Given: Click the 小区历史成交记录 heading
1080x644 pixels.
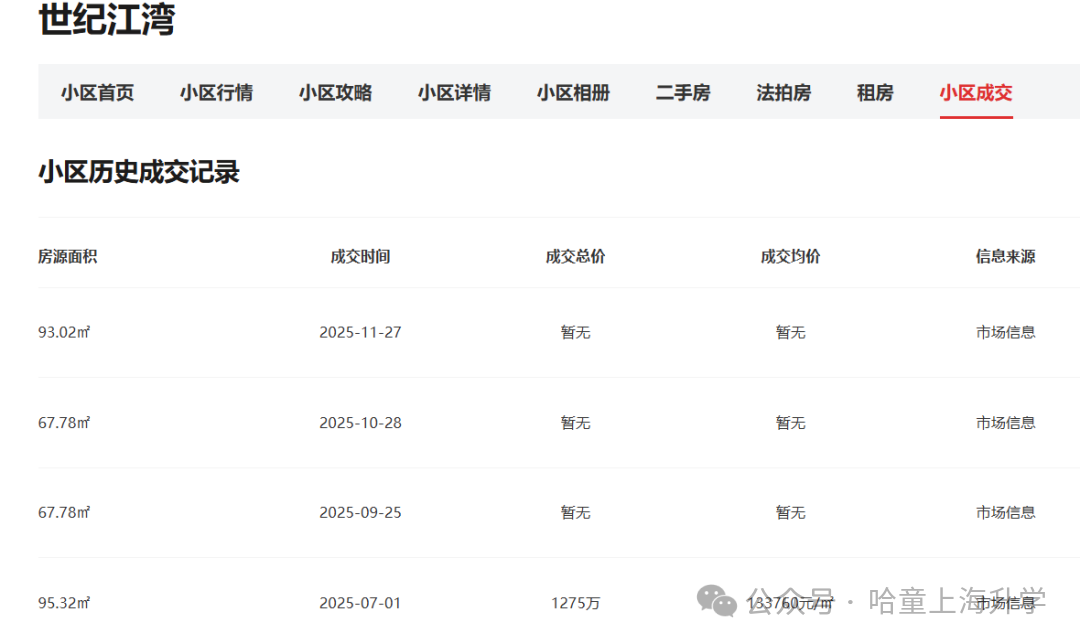Looking at the screenshot, I should (139, 172).
